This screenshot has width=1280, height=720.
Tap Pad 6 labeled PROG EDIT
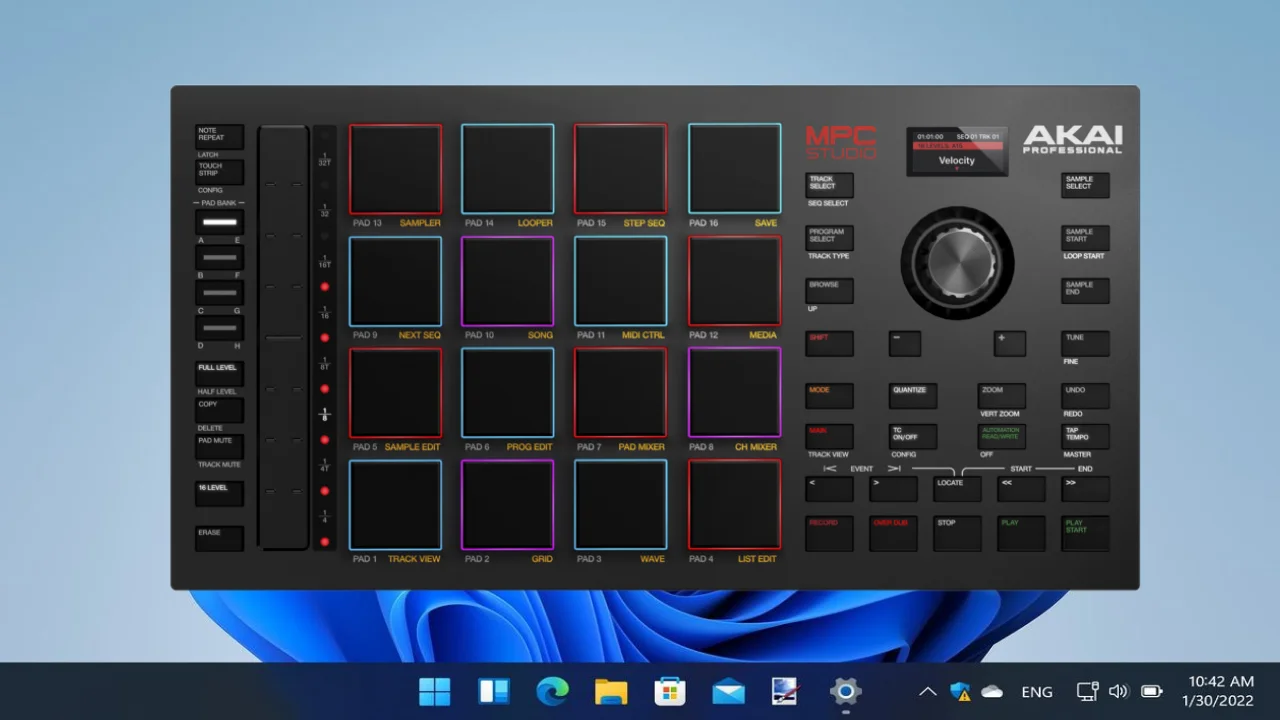(x=508, y=393)
